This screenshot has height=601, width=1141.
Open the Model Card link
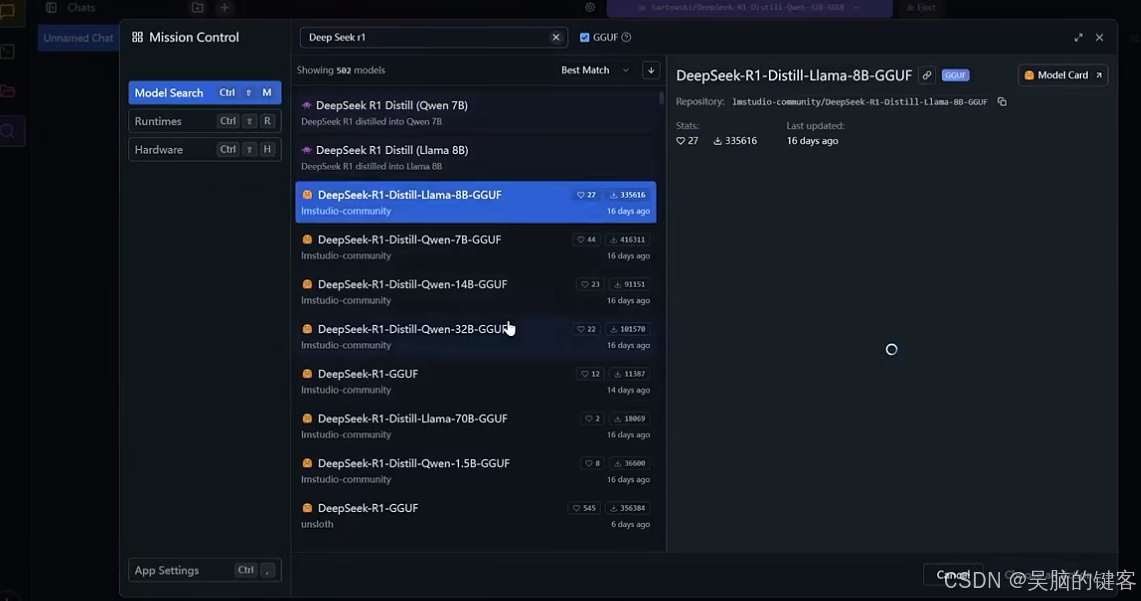(1062, 75)
